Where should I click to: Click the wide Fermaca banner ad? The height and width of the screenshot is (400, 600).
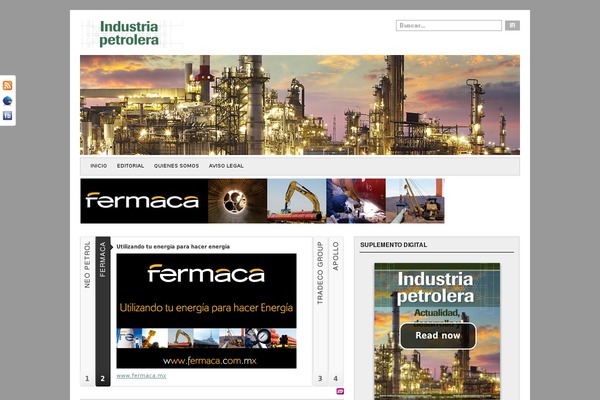coord(262,201)
